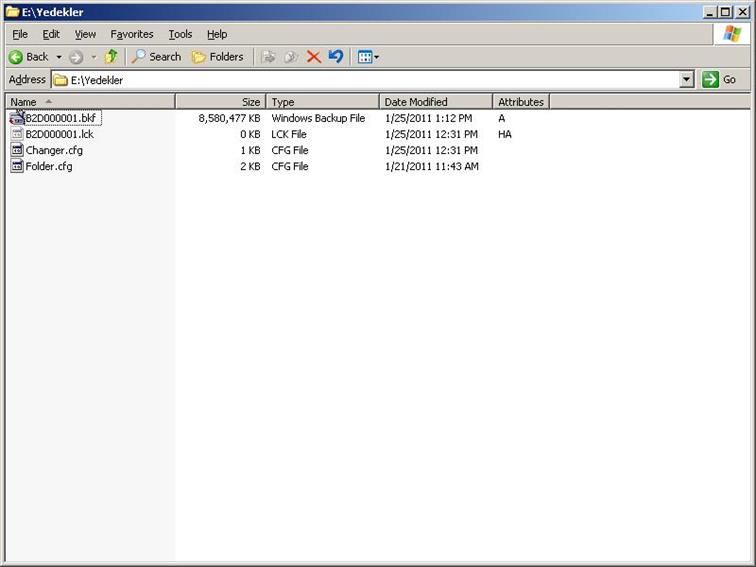Click the Changer.cfg file name
756x567 pixels.
54,150
